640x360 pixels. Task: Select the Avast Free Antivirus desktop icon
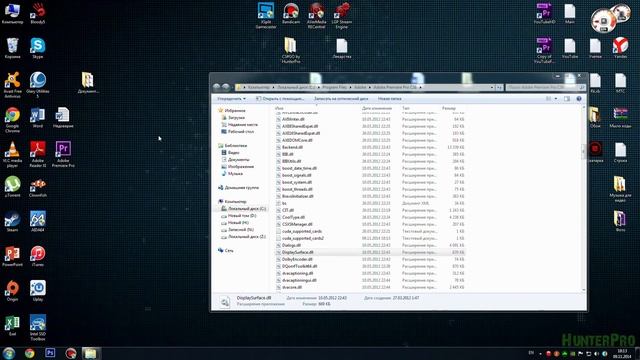(12, 84)
